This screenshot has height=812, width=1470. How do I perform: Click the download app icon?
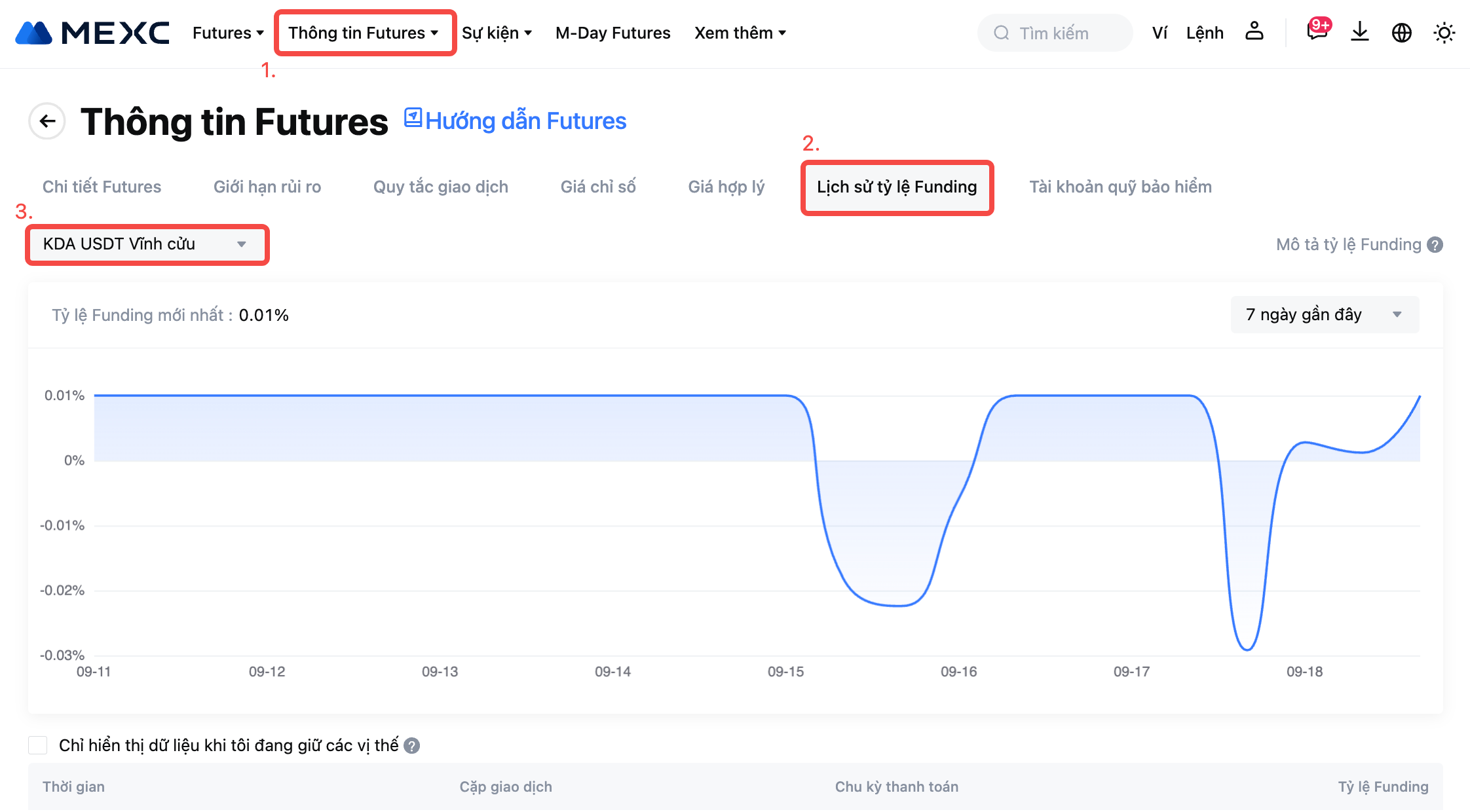pyautogui.click(x=1360, y=31)
